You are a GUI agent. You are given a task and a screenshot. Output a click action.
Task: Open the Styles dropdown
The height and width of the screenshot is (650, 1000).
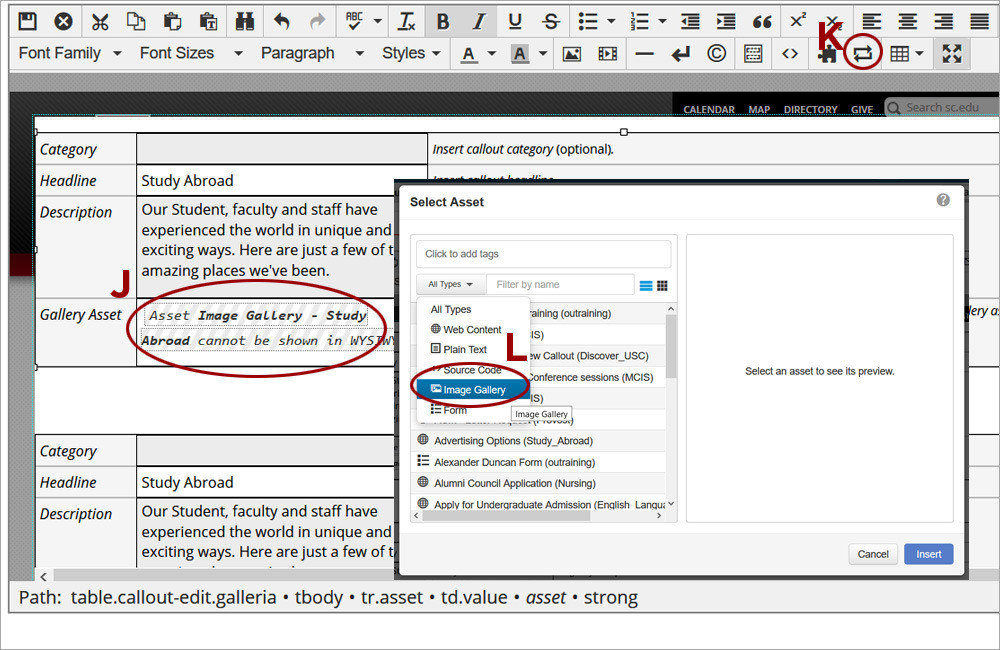[x=411, y=54]
